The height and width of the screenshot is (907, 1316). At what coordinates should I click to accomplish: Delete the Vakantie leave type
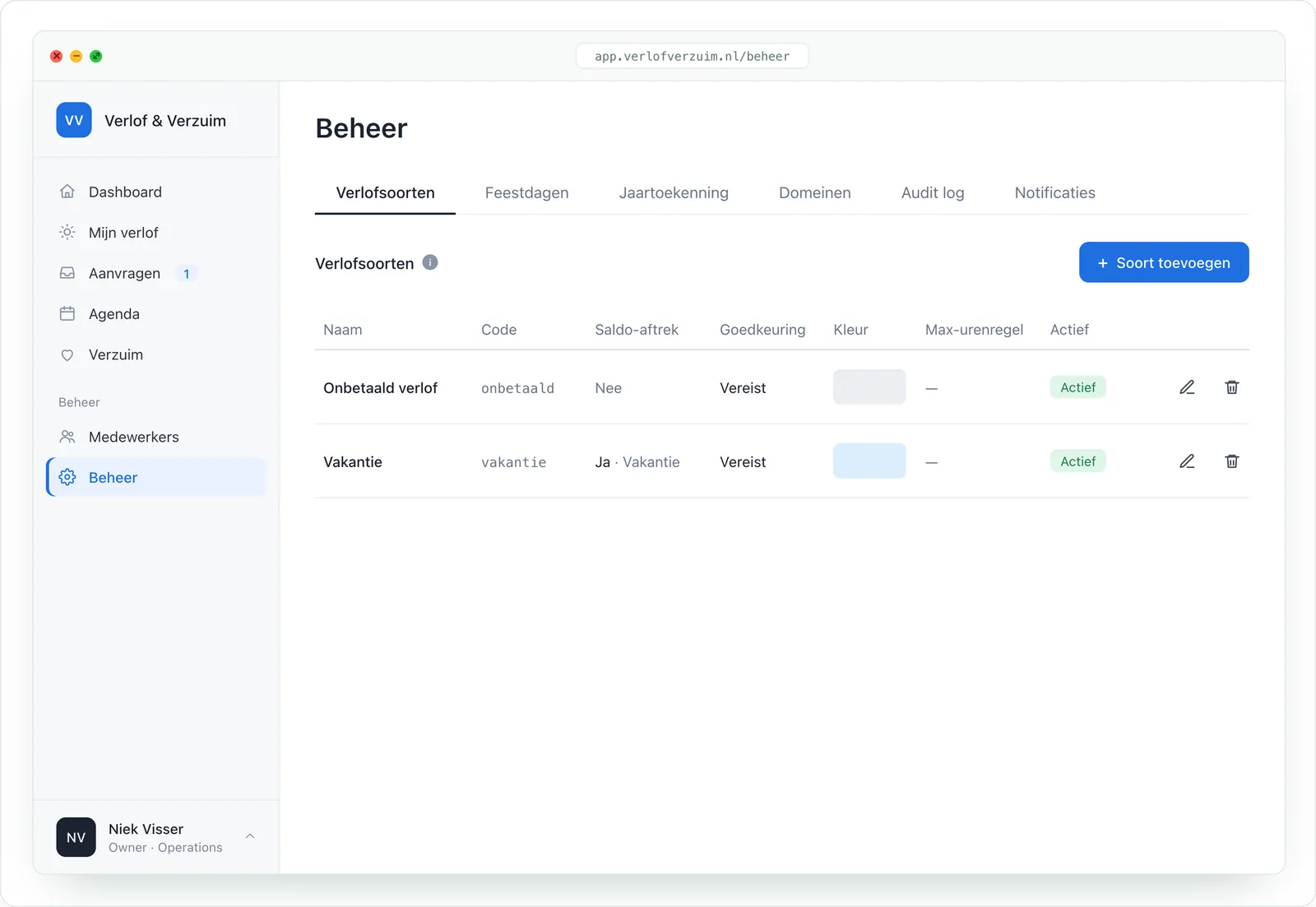point(1231,461)
